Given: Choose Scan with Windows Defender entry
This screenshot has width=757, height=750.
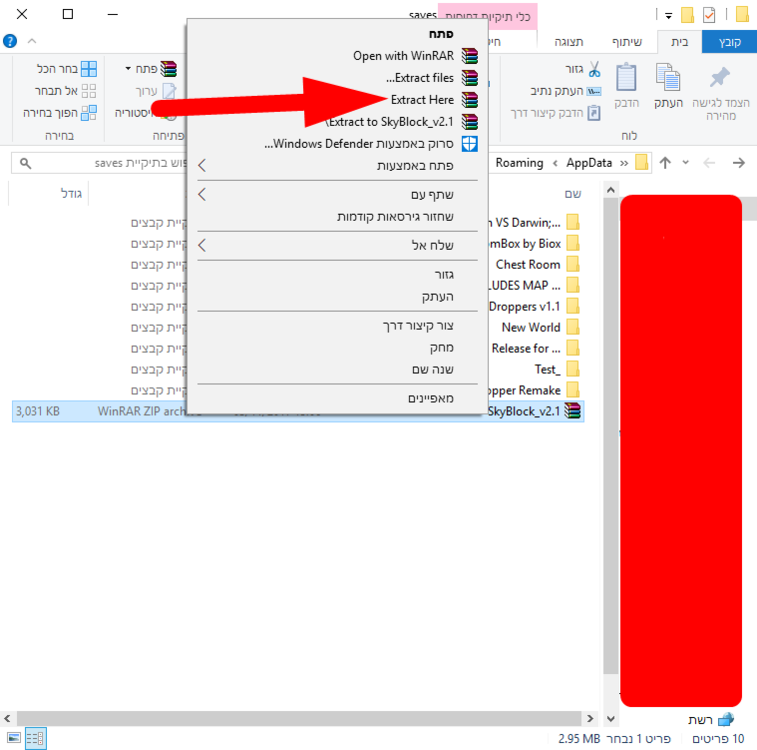Looking at the screenshot, I should tap(337, 144).
